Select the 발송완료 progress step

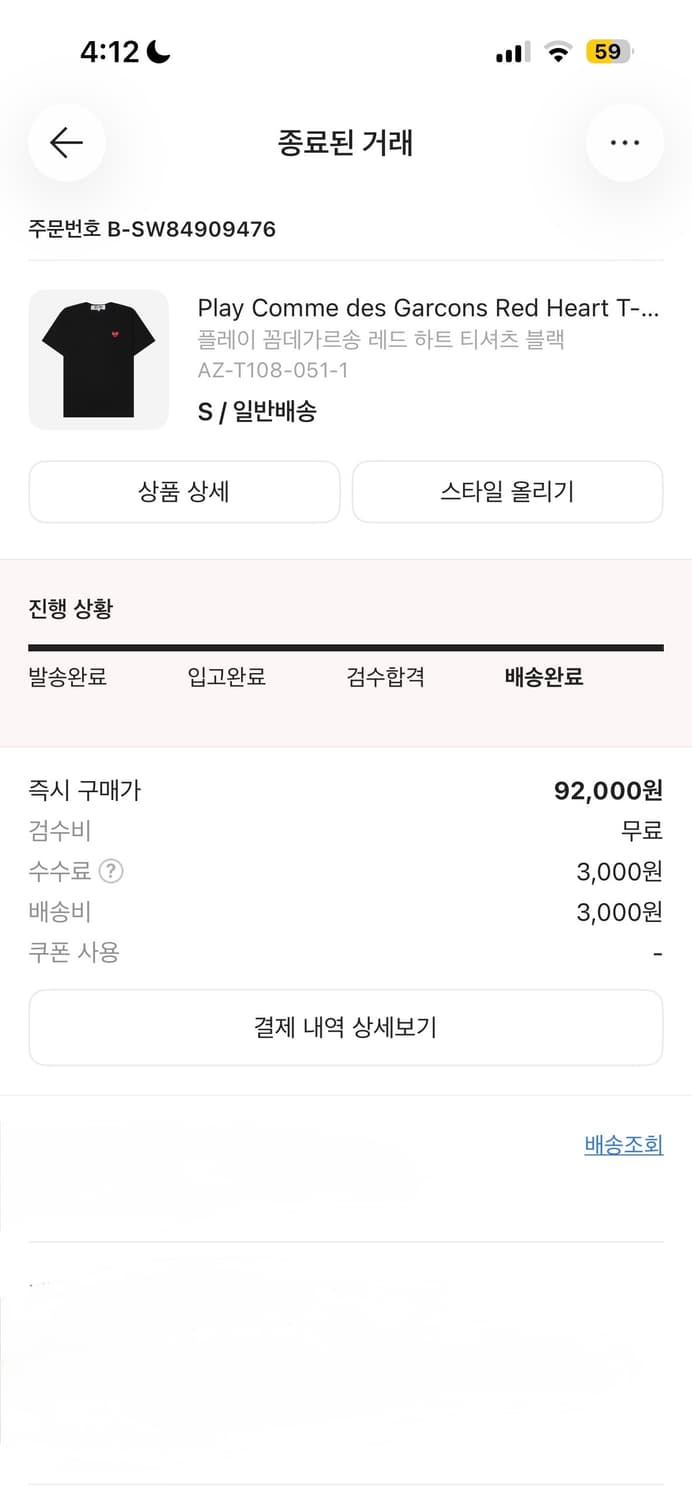(67, 676)
